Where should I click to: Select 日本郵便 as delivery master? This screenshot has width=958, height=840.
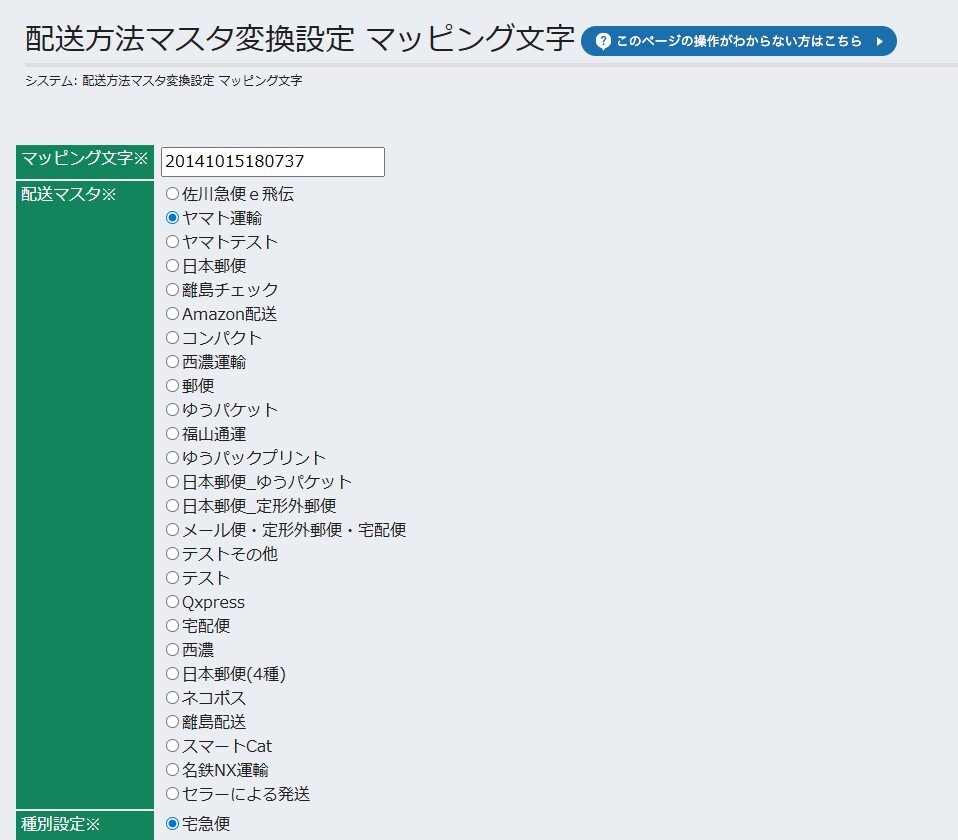[172, 266]
